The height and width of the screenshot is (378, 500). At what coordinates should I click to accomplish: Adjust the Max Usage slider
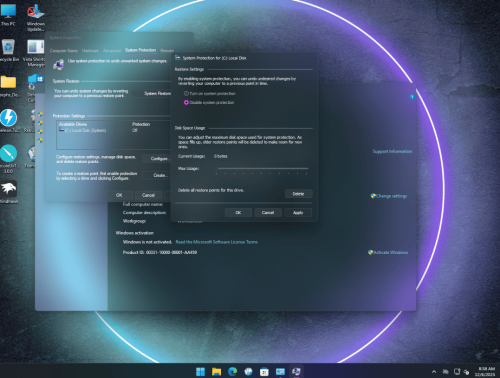tap(262, 169)
